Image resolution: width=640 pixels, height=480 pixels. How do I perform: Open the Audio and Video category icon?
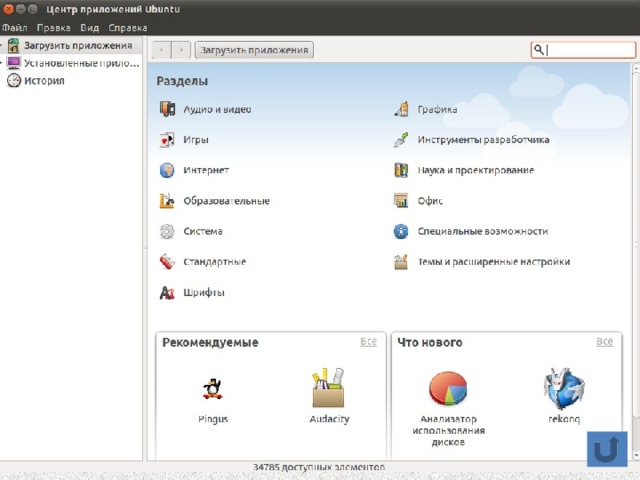point(167,109)
